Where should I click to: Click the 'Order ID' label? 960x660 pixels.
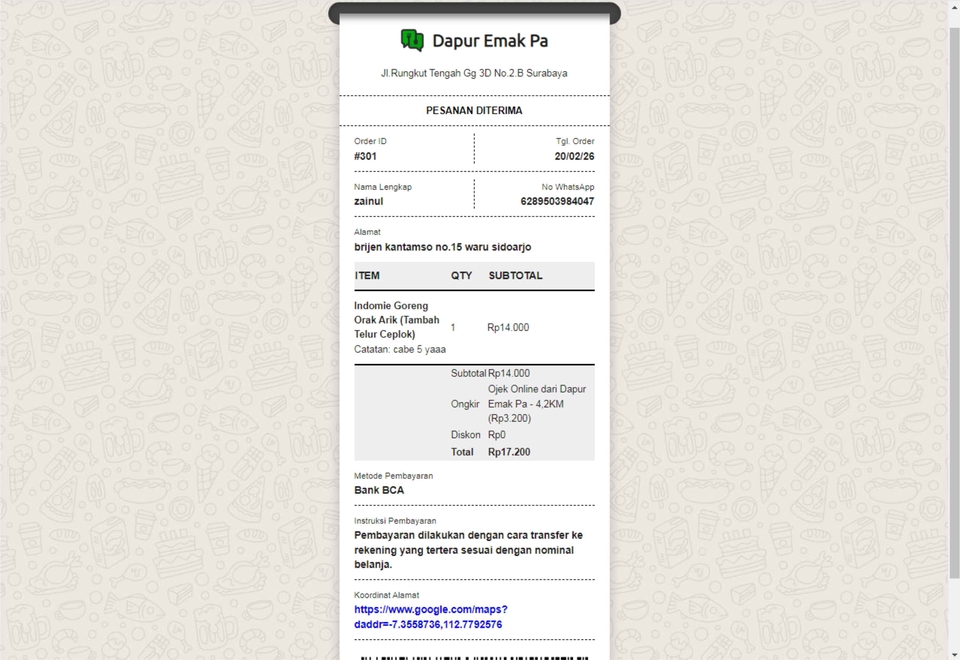point(370,141)
